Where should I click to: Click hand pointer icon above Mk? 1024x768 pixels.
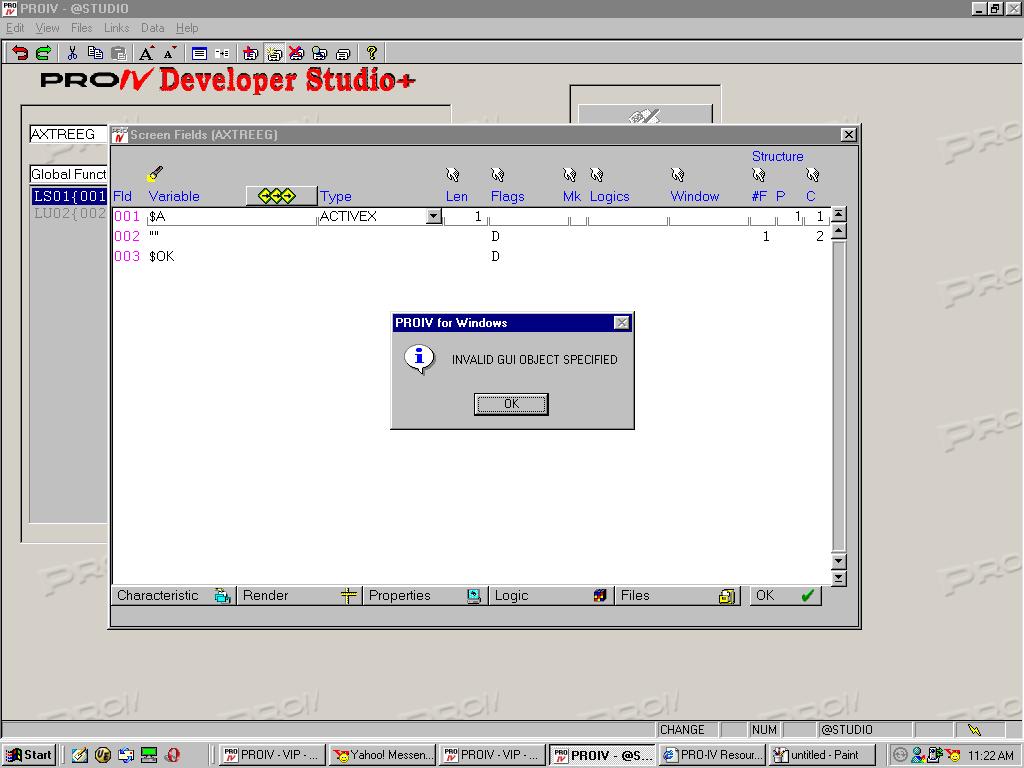click(569, 174)
